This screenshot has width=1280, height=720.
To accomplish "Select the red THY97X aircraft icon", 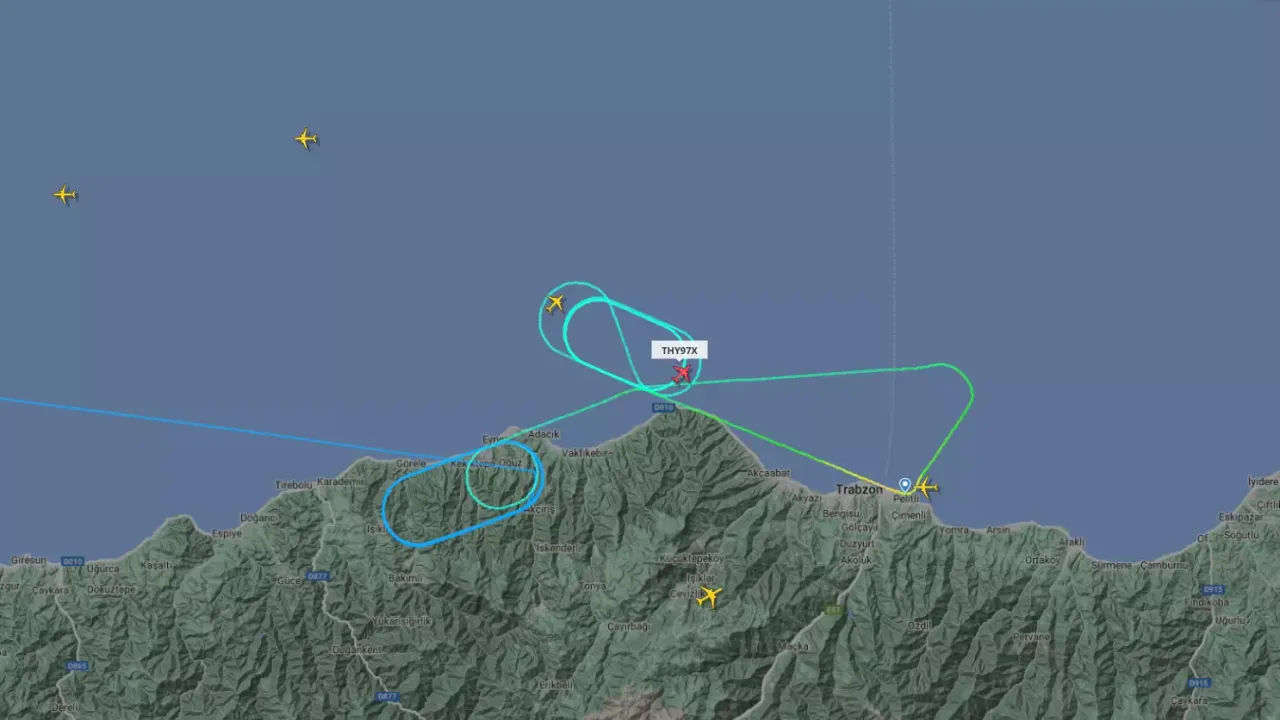I will [x=681, y=373].
